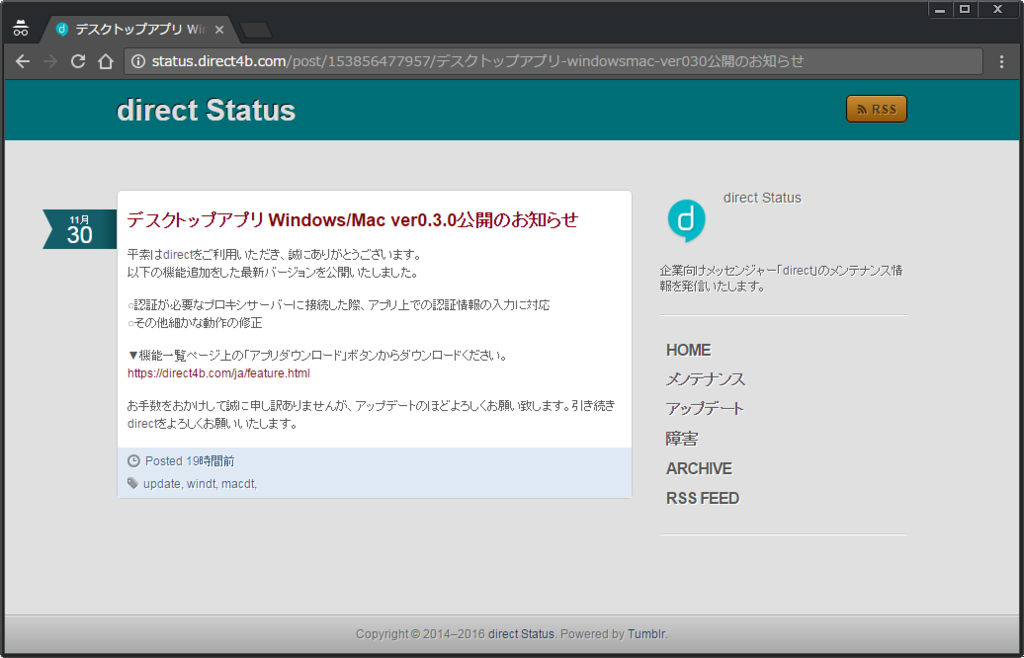Click the Posted 19時間前 timestamp
The image size is (1024, 658).
[189, 461]
